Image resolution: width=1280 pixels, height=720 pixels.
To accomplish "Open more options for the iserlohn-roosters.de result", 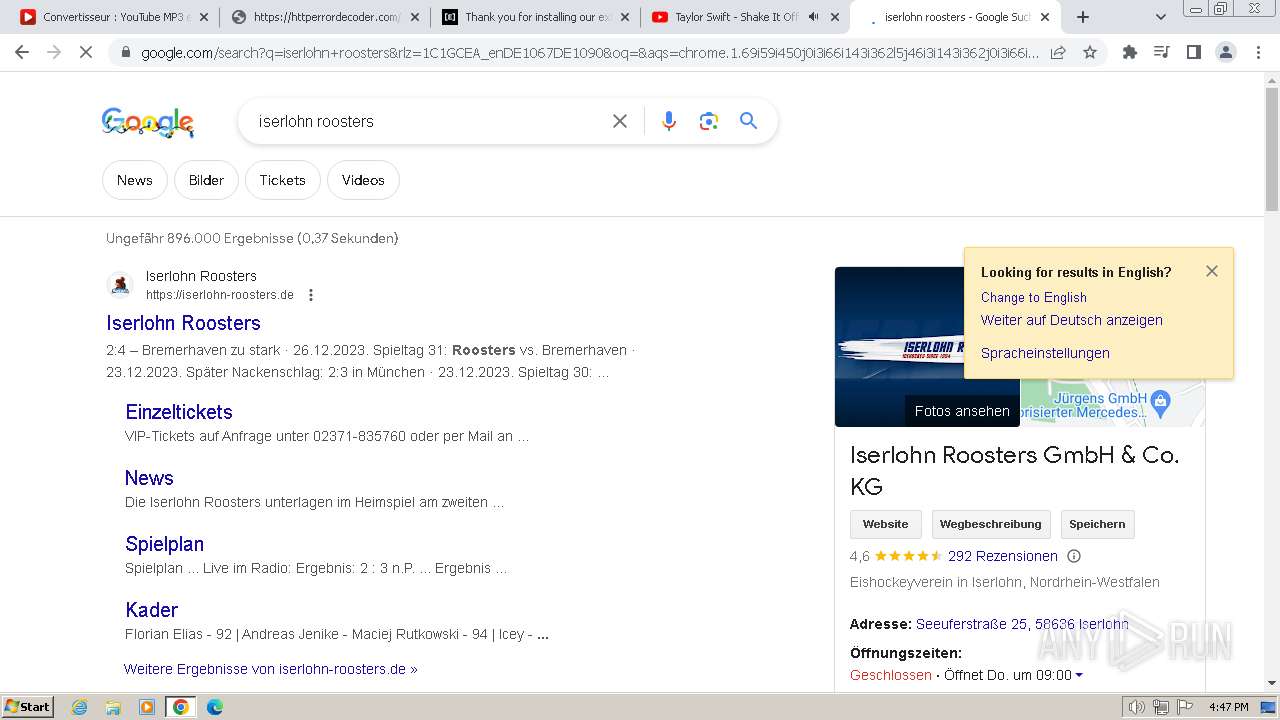I will pyautogui.click(x=311, y=295).
